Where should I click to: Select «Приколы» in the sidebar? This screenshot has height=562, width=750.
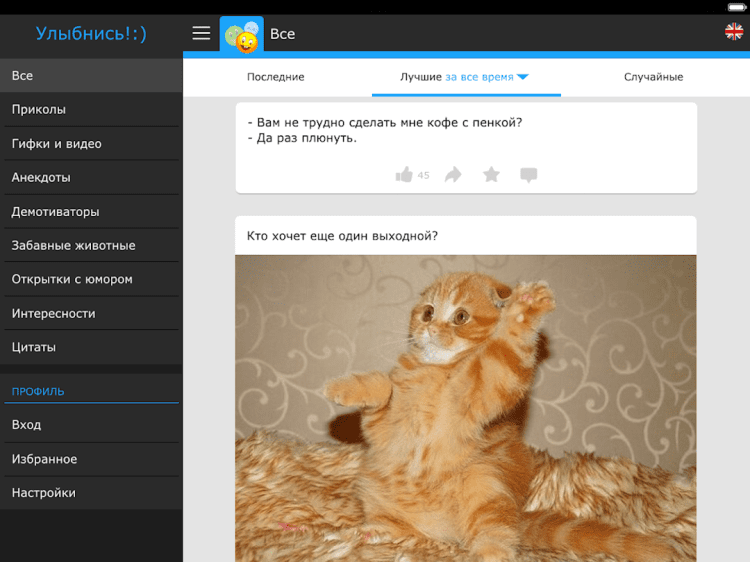click(x=39, y=110)
